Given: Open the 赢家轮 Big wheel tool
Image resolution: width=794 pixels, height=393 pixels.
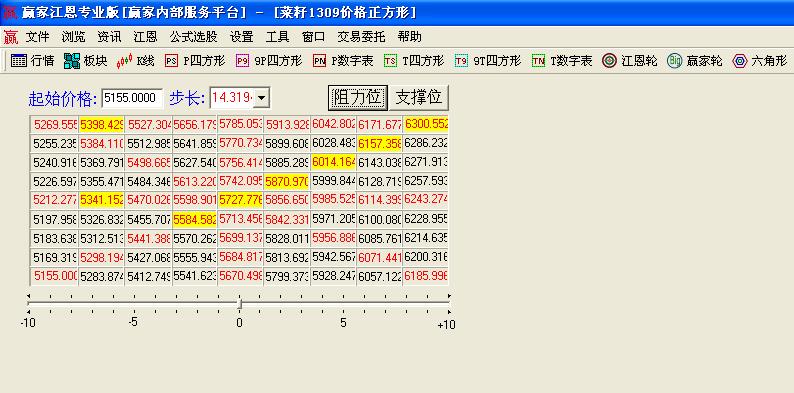Looking at the screenshot, I should 695,61.
